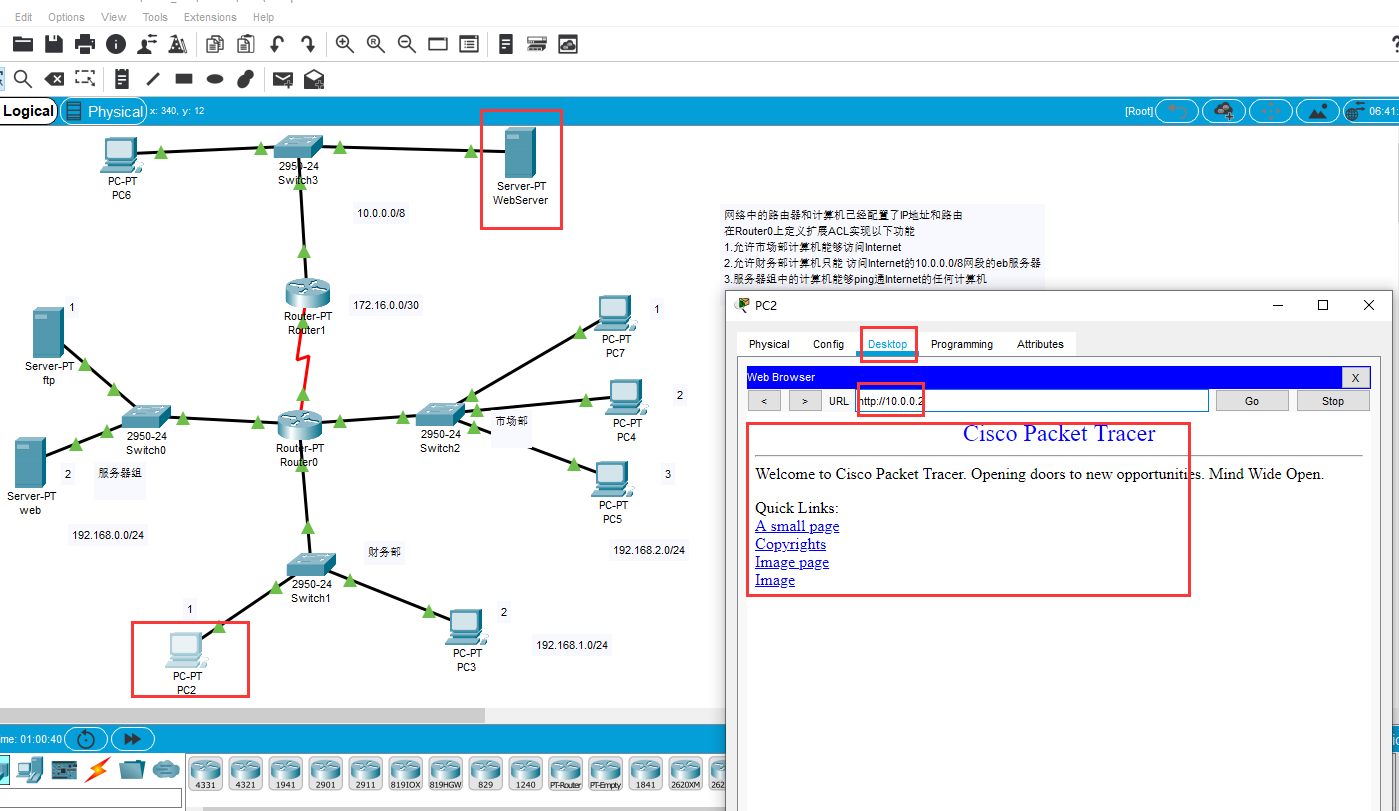This screenshot has height=811, width=1399.
Task: Select the Delete tool
Action: click(54, 78)
